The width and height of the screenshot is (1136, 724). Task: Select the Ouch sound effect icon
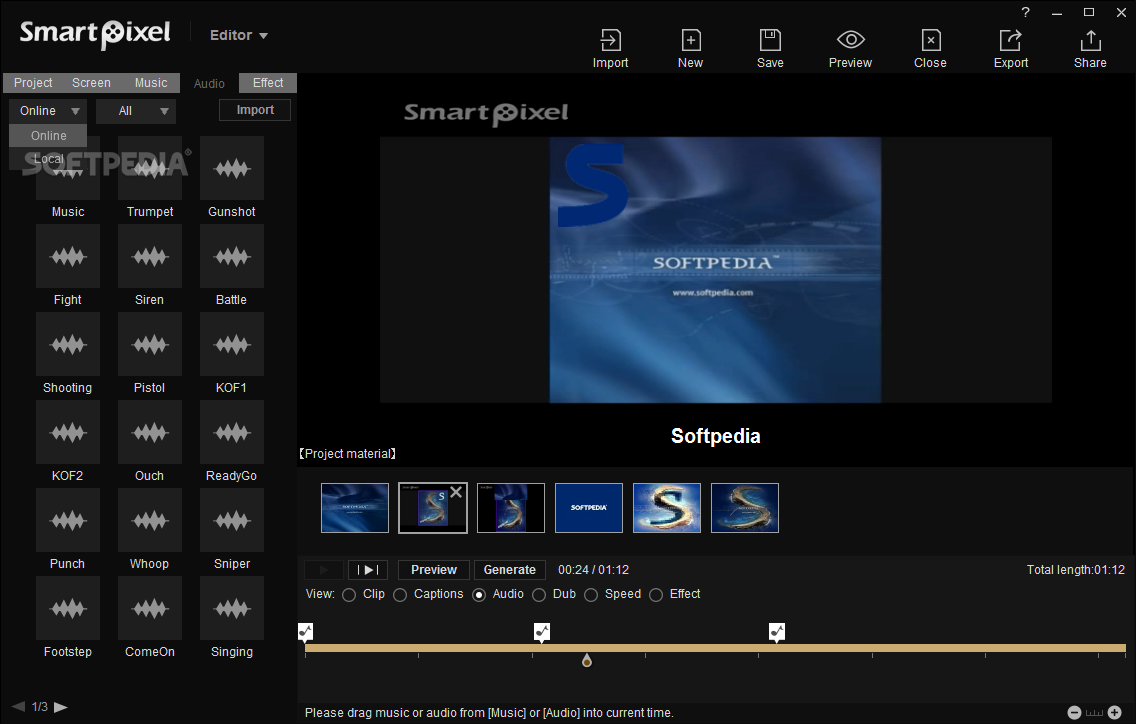(x=150, y=432)
